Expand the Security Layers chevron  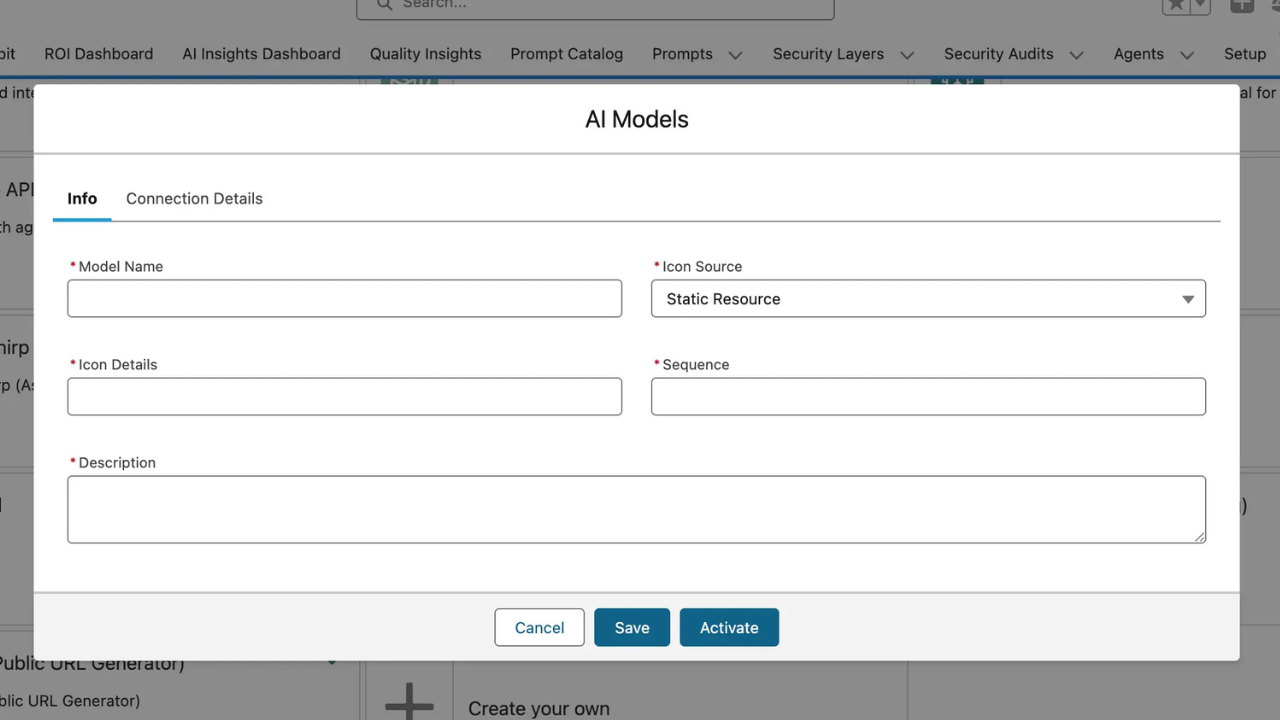pos(907,55)
